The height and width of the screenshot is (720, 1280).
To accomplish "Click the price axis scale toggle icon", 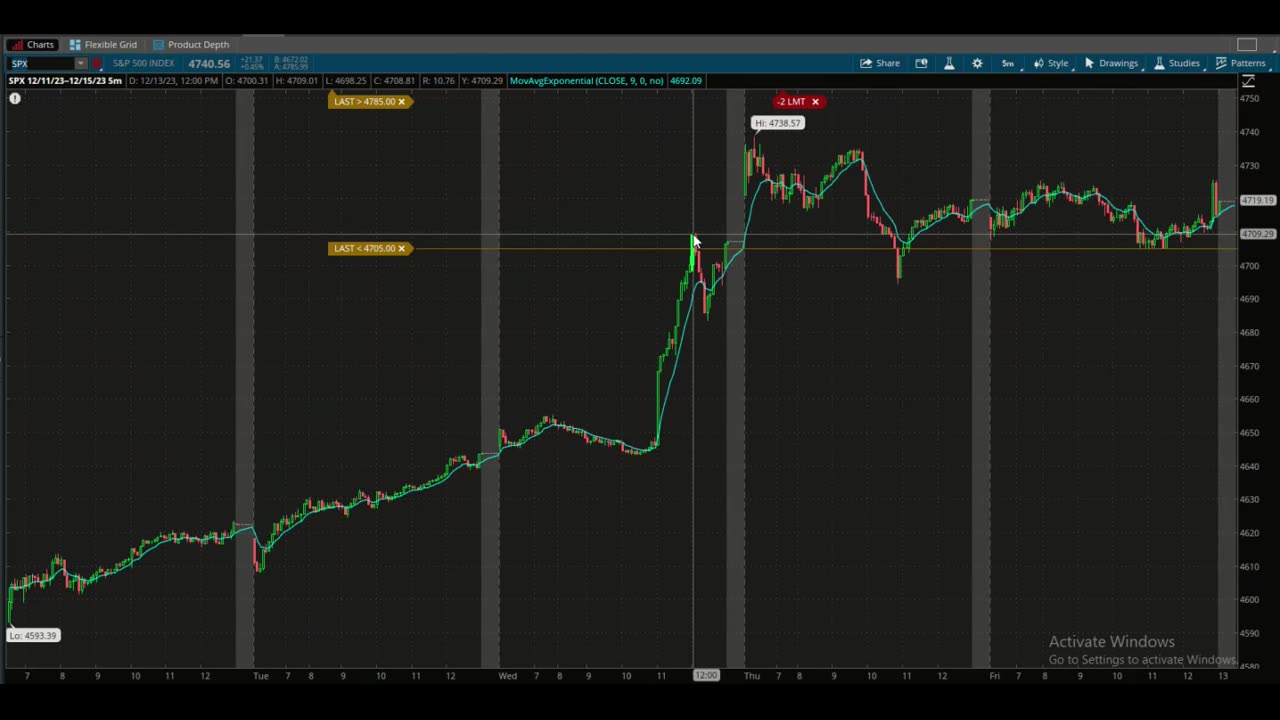I will pyautogui.click(x=1248, y=81).
